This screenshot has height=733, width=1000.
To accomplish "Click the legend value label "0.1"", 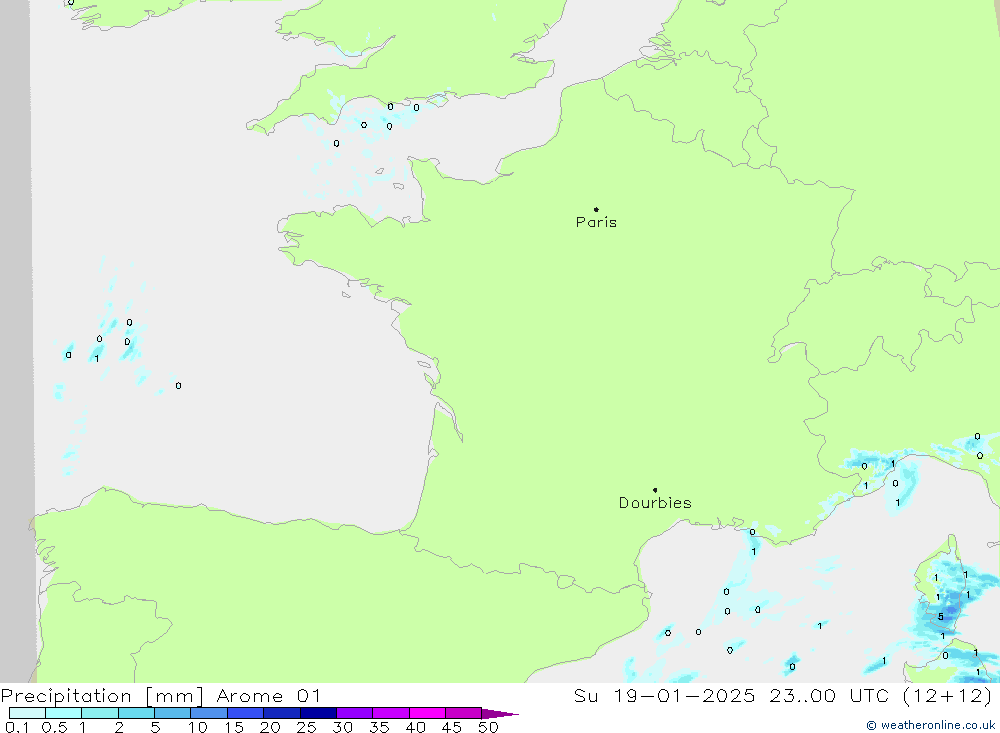I will pyautogui.click(x=17, y=727).
